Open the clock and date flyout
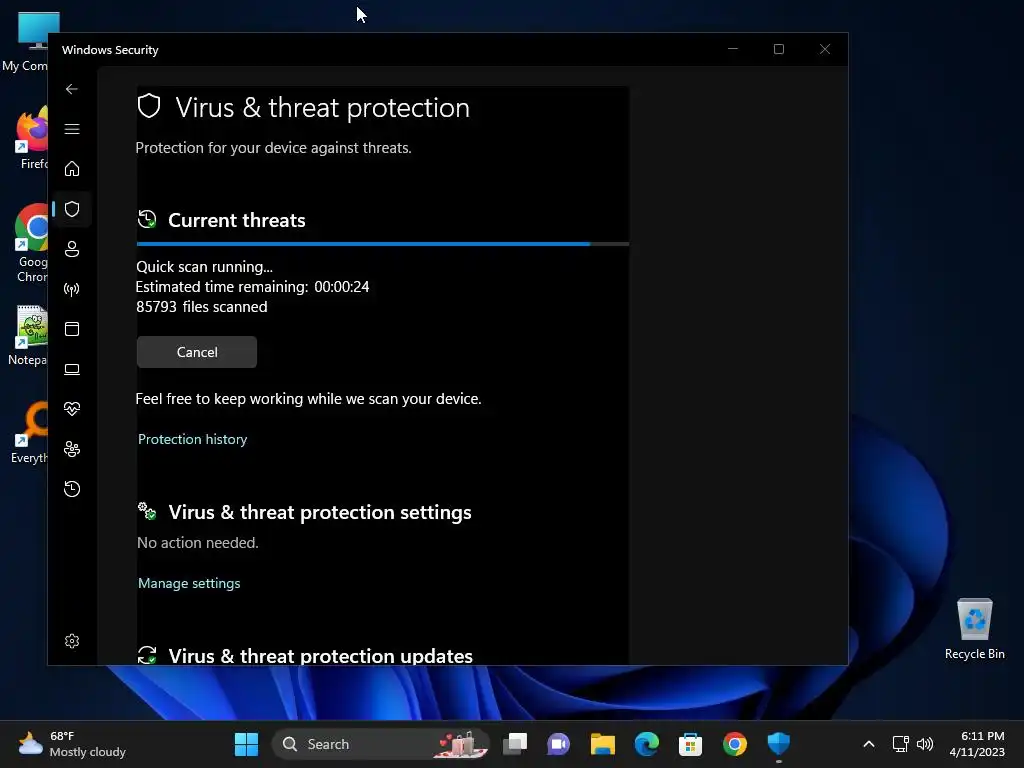 pos(977,744)
